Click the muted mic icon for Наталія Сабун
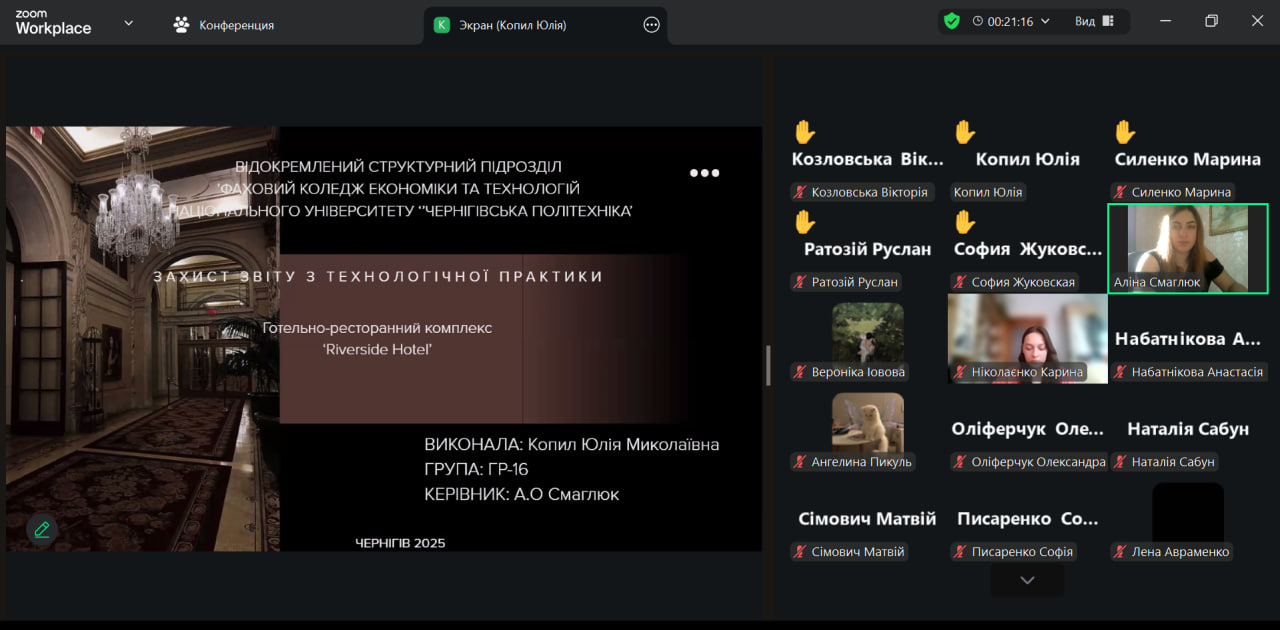Screen dimensions: 1280x630 1120,462
